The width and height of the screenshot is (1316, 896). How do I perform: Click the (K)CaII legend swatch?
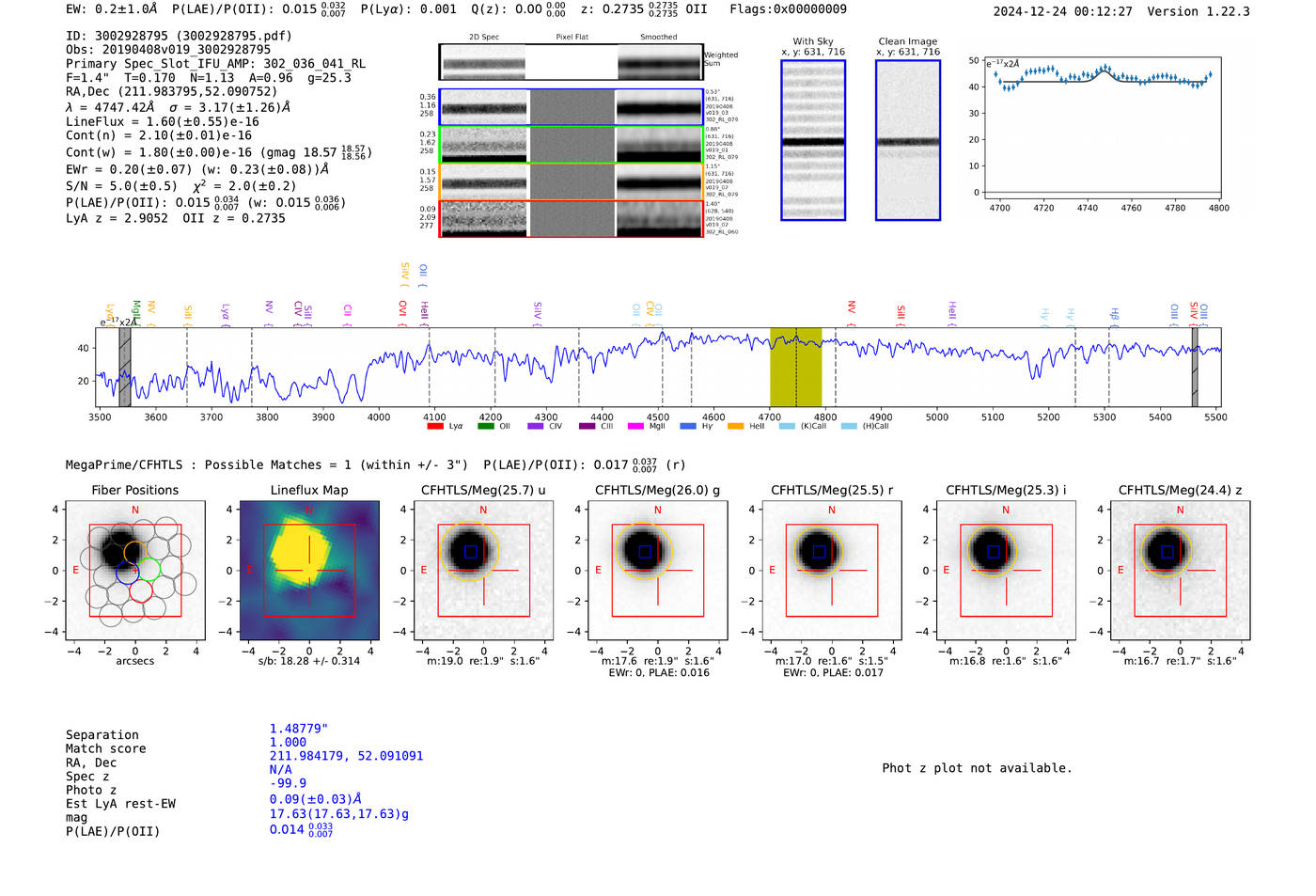[787, 426]
